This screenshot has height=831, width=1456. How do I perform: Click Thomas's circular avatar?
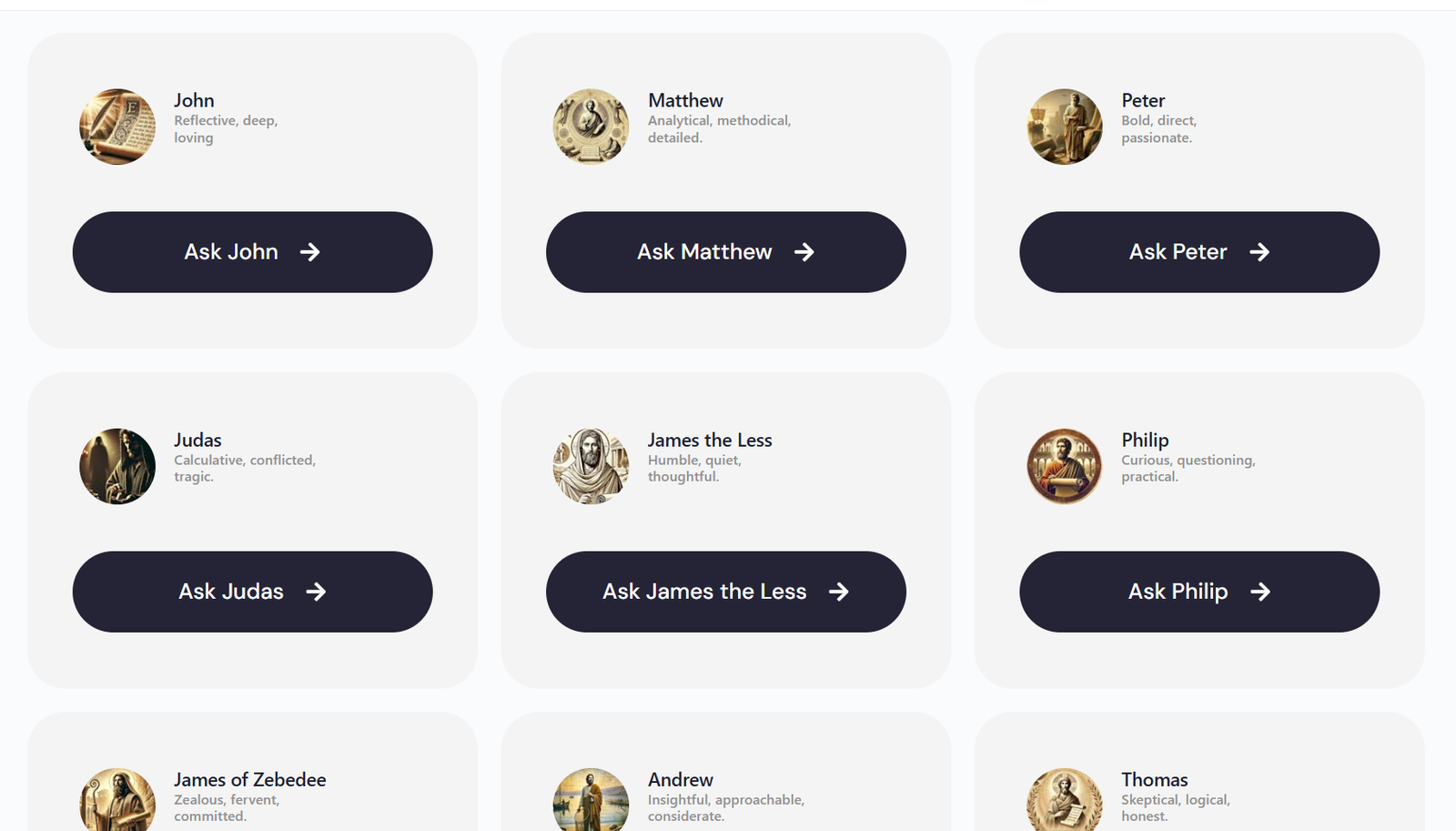[x=1065, y=801]
